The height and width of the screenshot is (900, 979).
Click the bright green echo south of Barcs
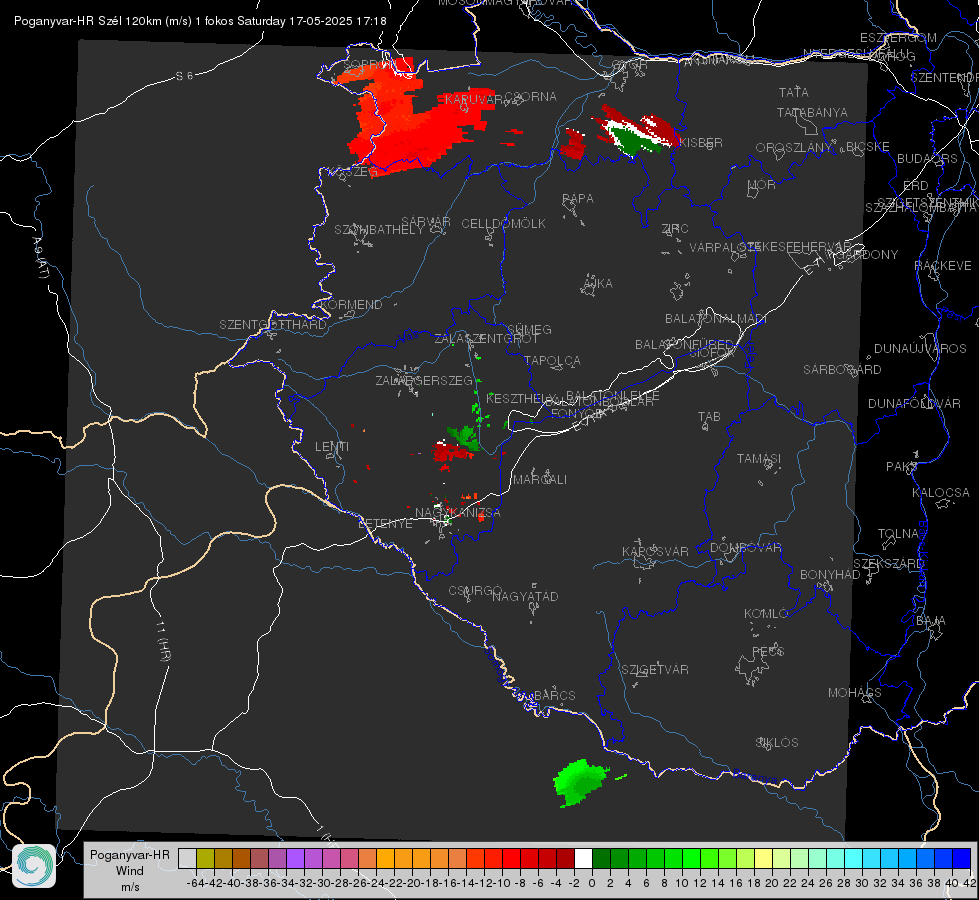coord(581,782)
